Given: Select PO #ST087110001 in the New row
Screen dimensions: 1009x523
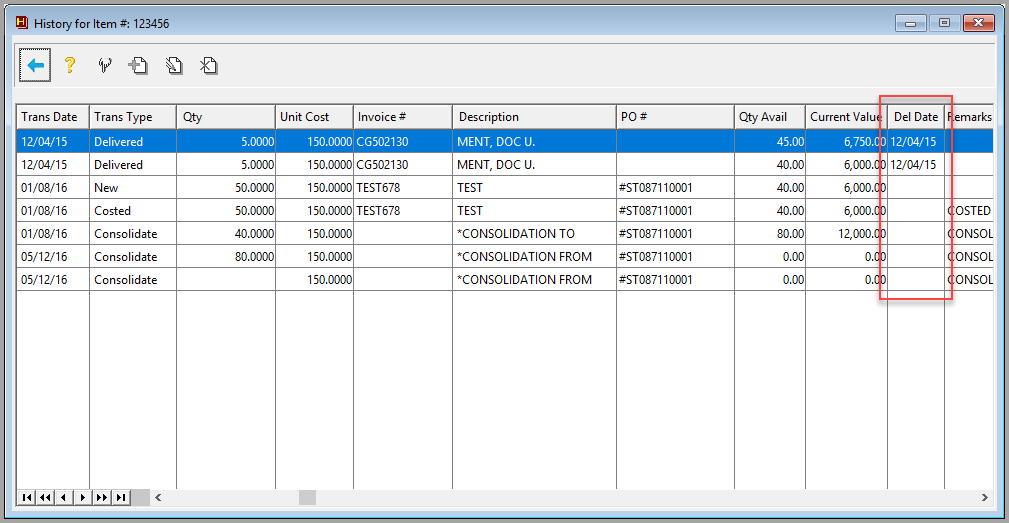Looking at the screenshot, I should [675, 188].
